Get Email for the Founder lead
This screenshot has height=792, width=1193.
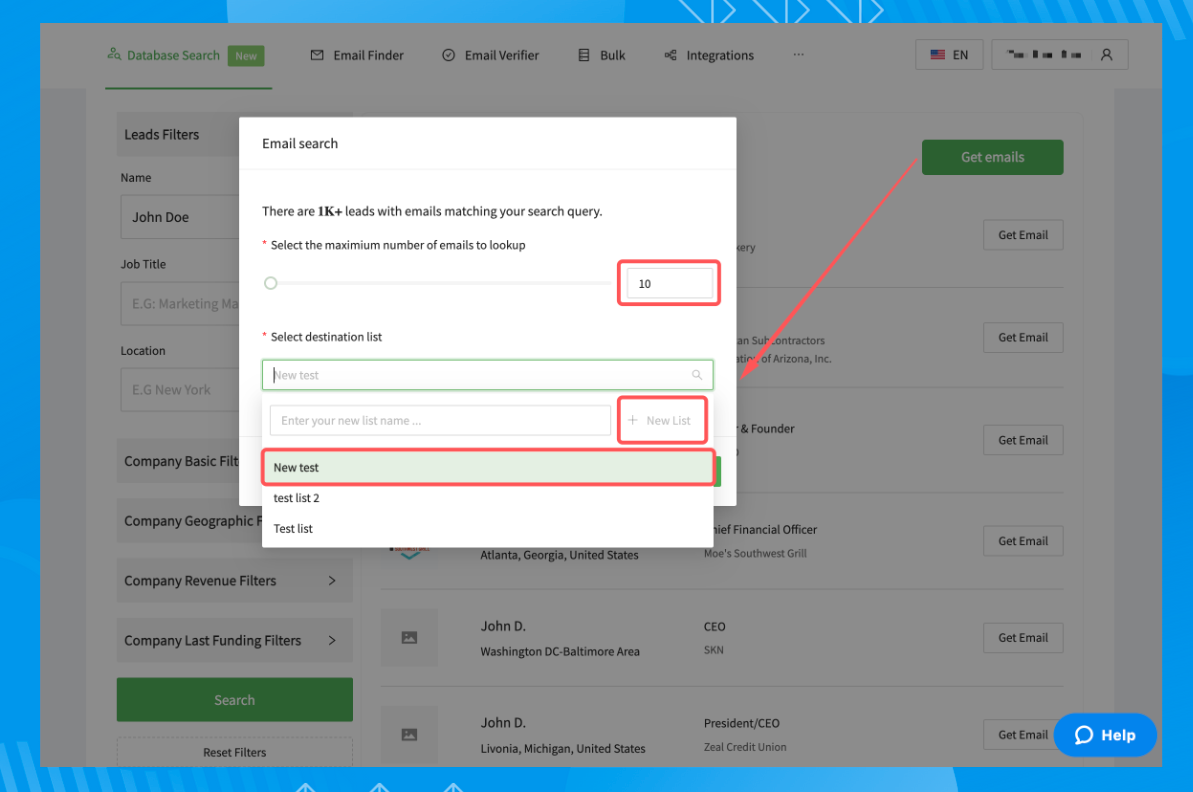point(1023,441)
